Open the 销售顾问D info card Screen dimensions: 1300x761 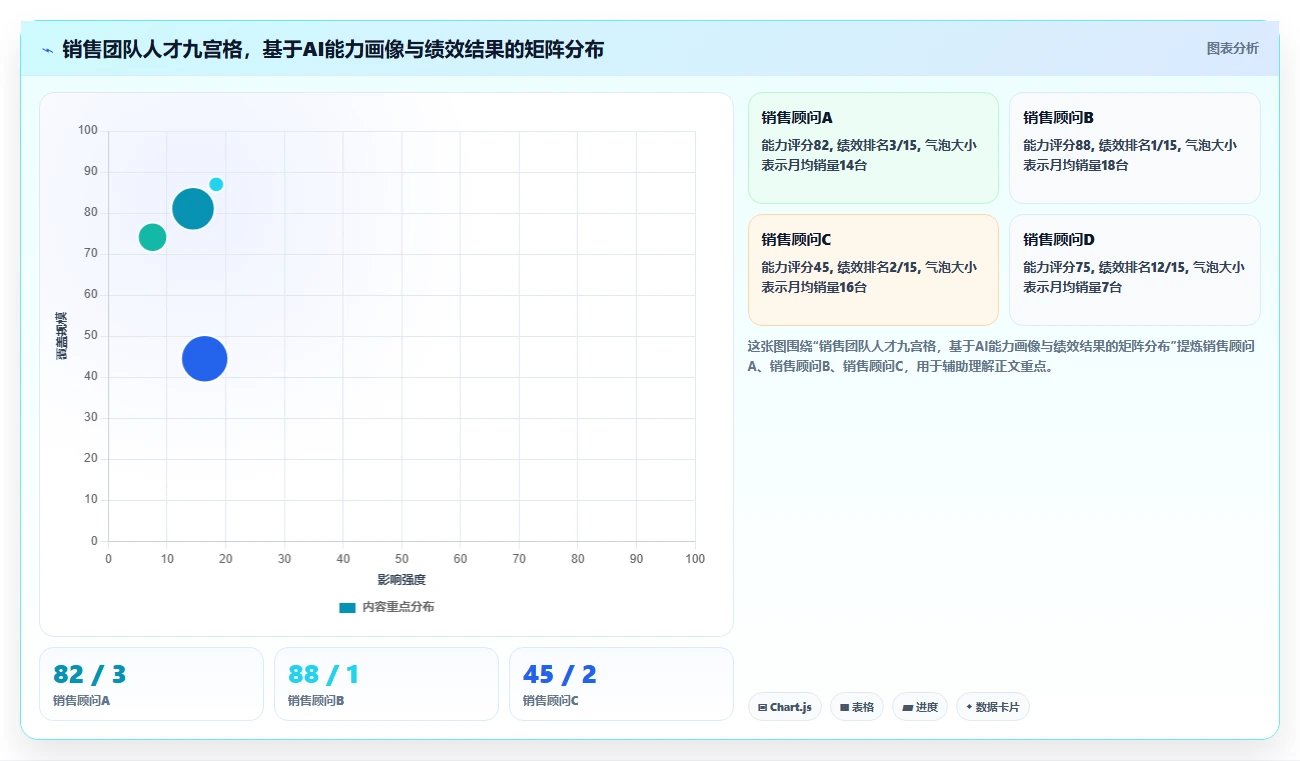(x=1134, y=270)
